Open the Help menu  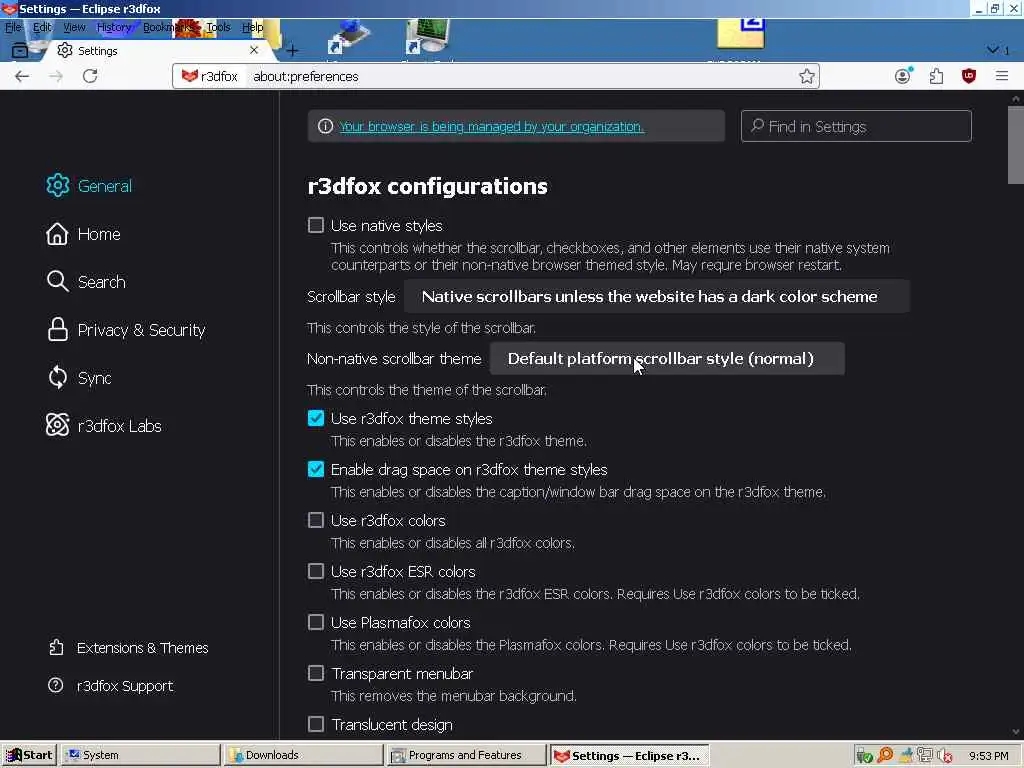(x=252, y=27)
